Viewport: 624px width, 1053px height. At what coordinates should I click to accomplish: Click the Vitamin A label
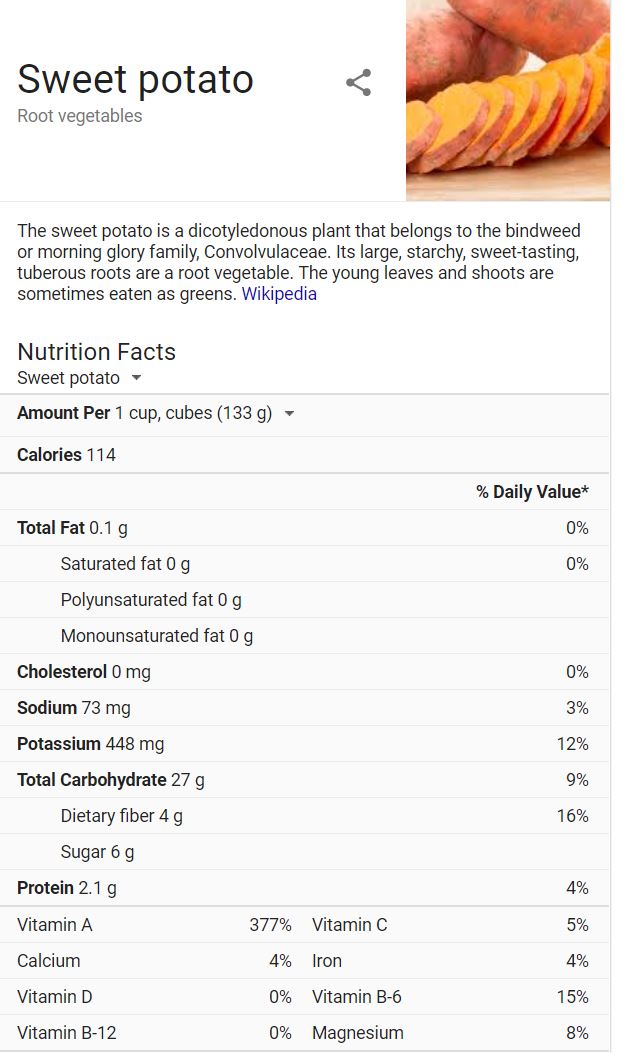pos(55,925)
